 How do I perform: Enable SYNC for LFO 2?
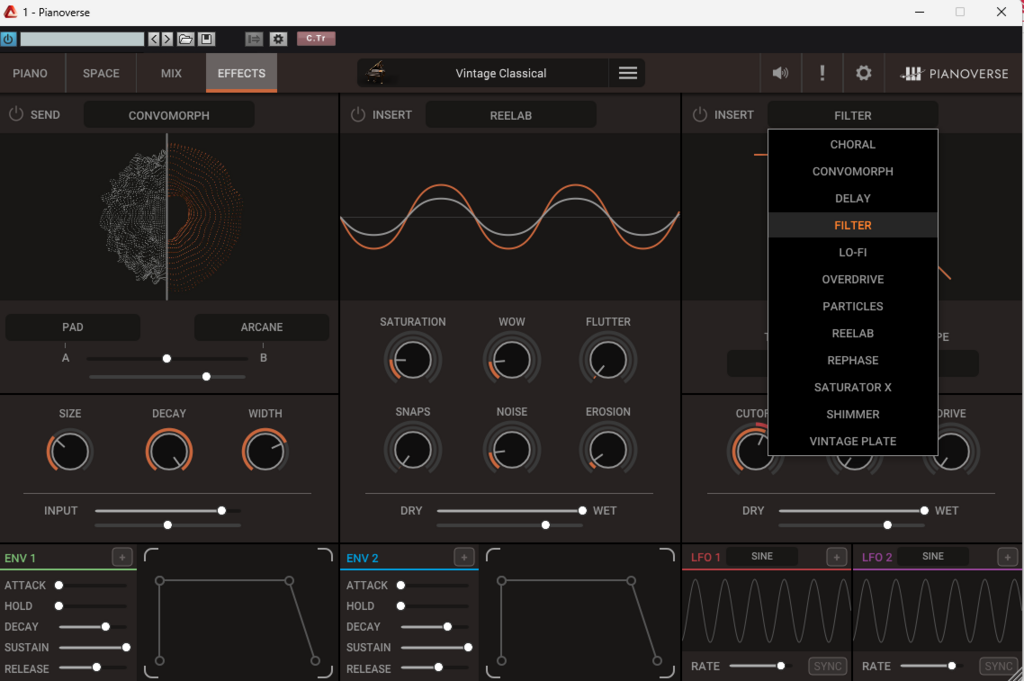[999, 666]
